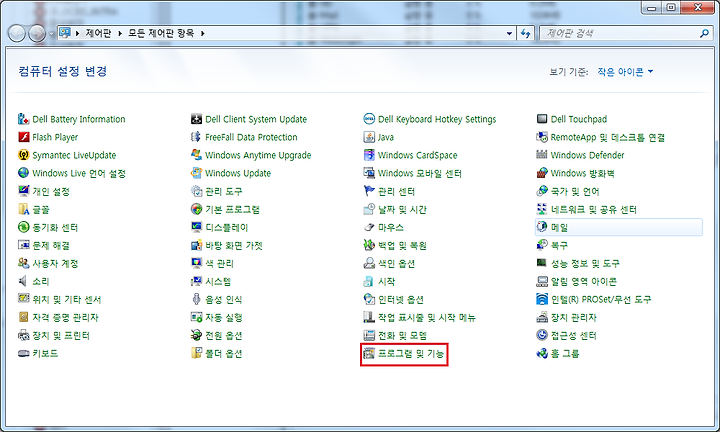Open the 글꼴 link
The image size is (720, 432).
(41, 209)
